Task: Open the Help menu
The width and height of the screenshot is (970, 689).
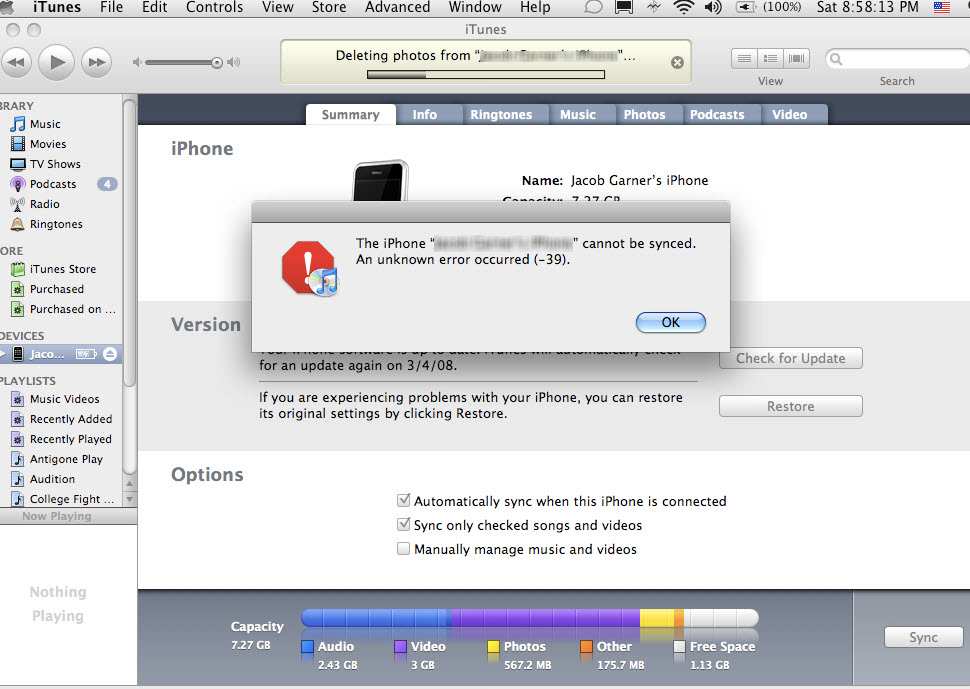Action: [535, 8]
